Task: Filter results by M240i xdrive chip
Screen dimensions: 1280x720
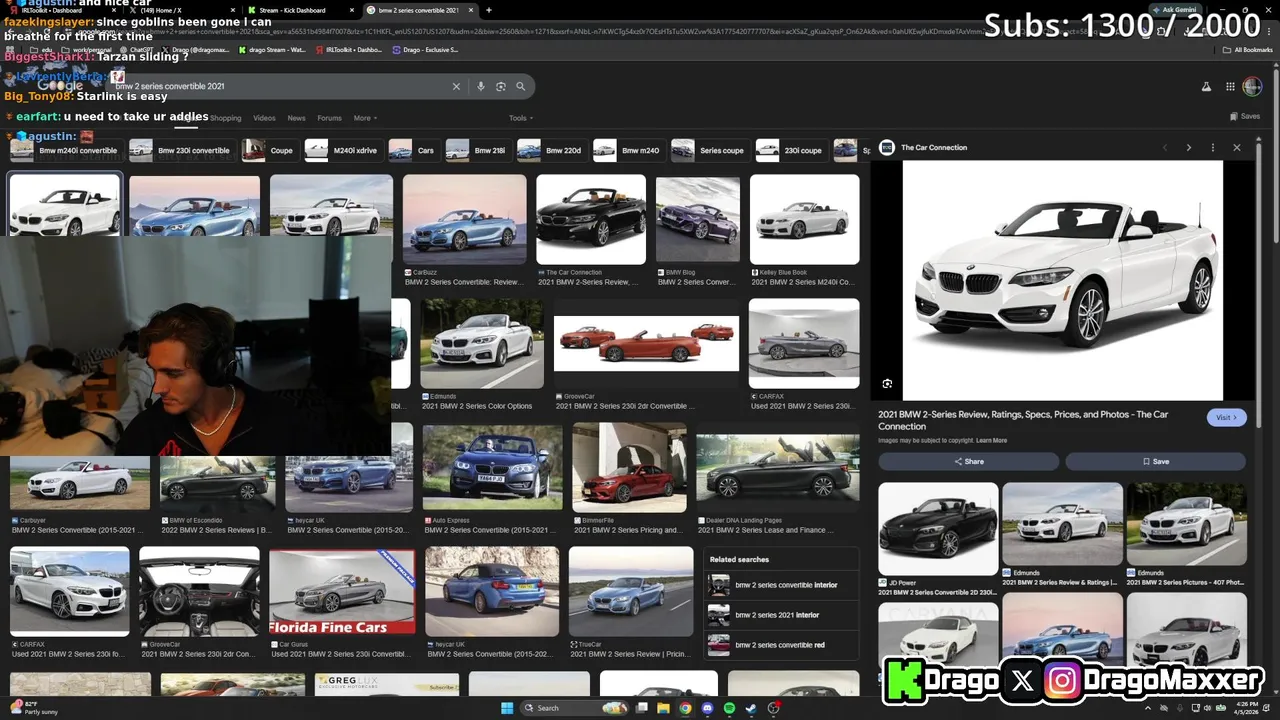Action: click(x=344, y=150)
